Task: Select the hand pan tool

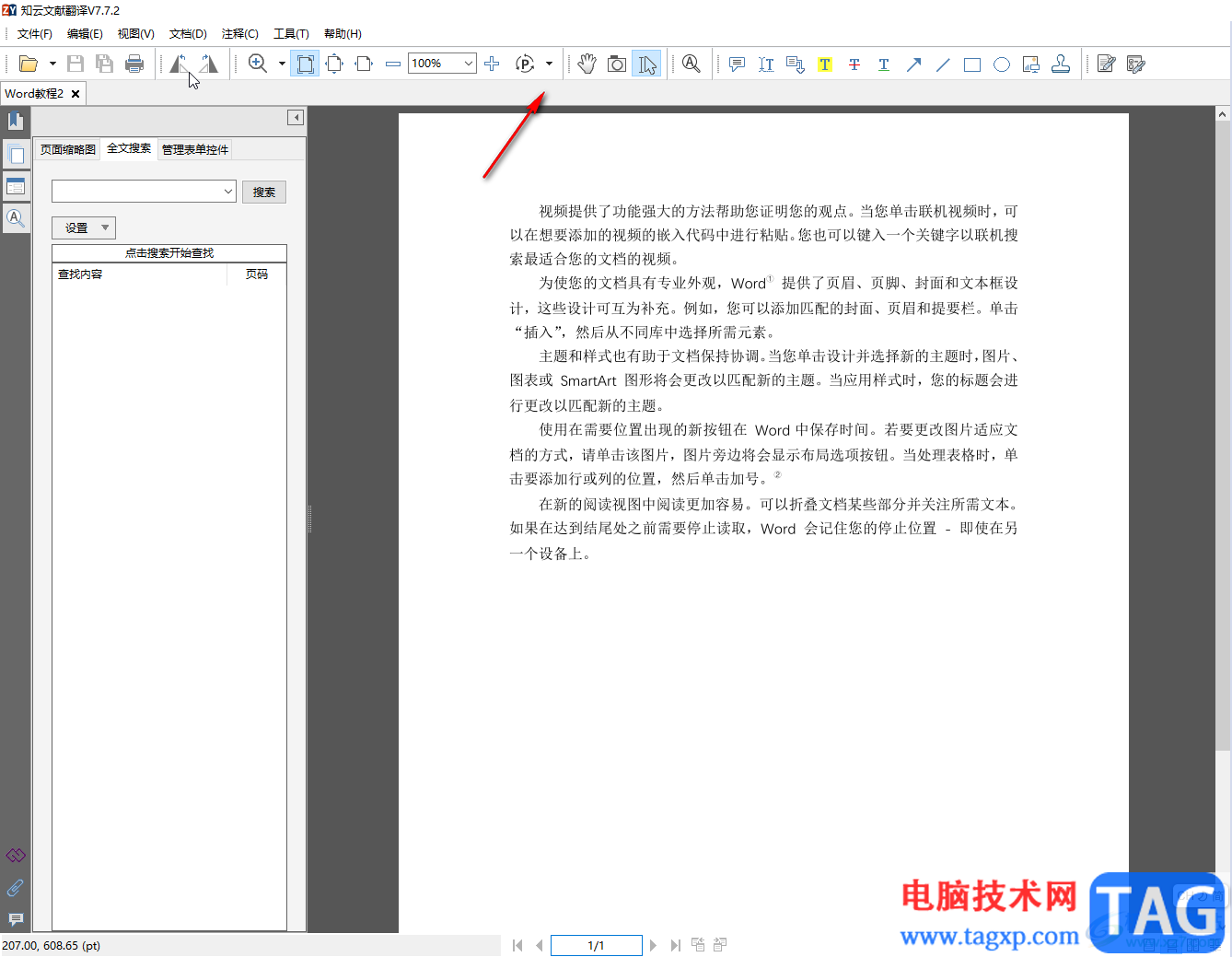Action: (587, 64)
